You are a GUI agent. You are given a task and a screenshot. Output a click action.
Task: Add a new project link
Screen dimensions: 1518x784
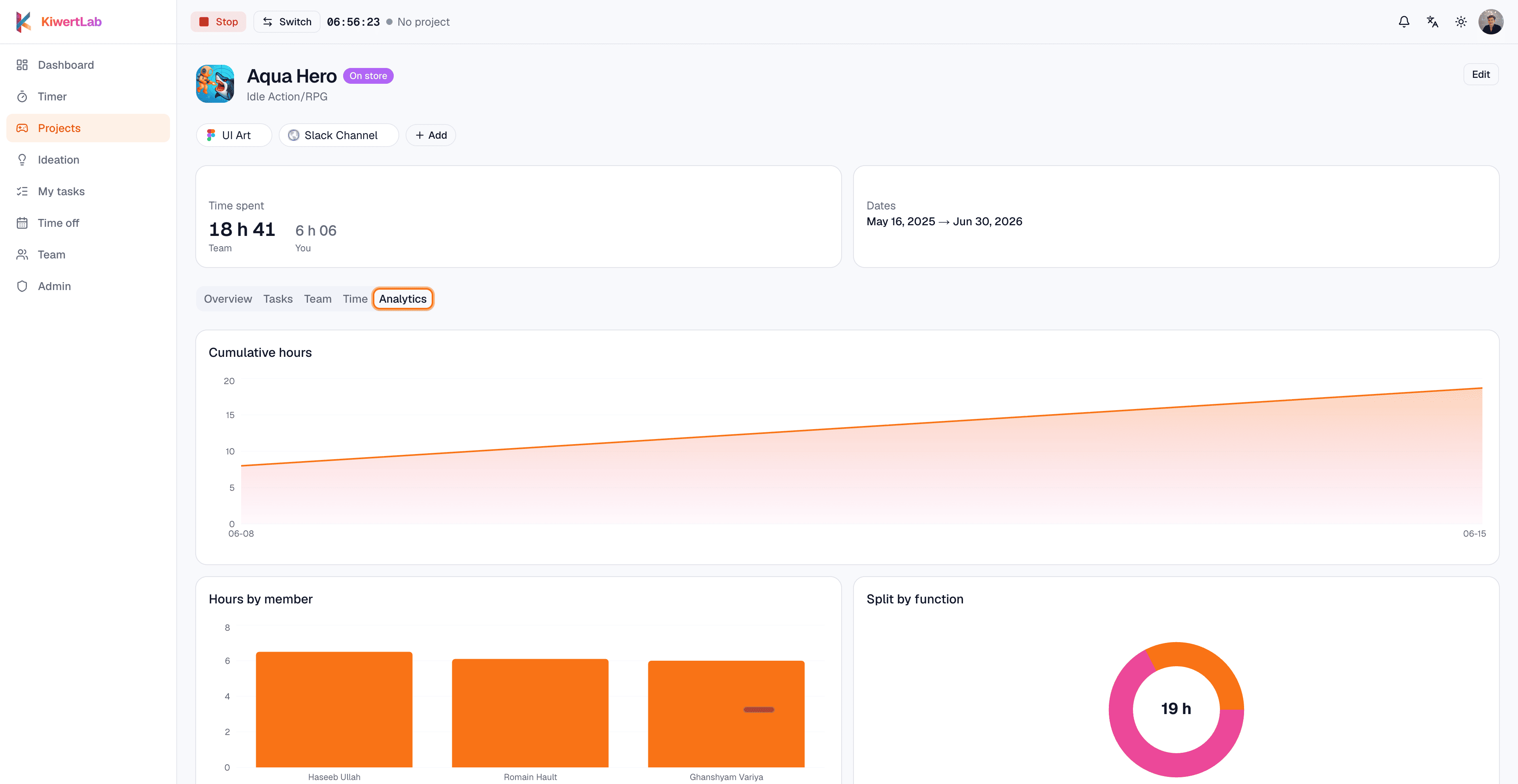431,136
